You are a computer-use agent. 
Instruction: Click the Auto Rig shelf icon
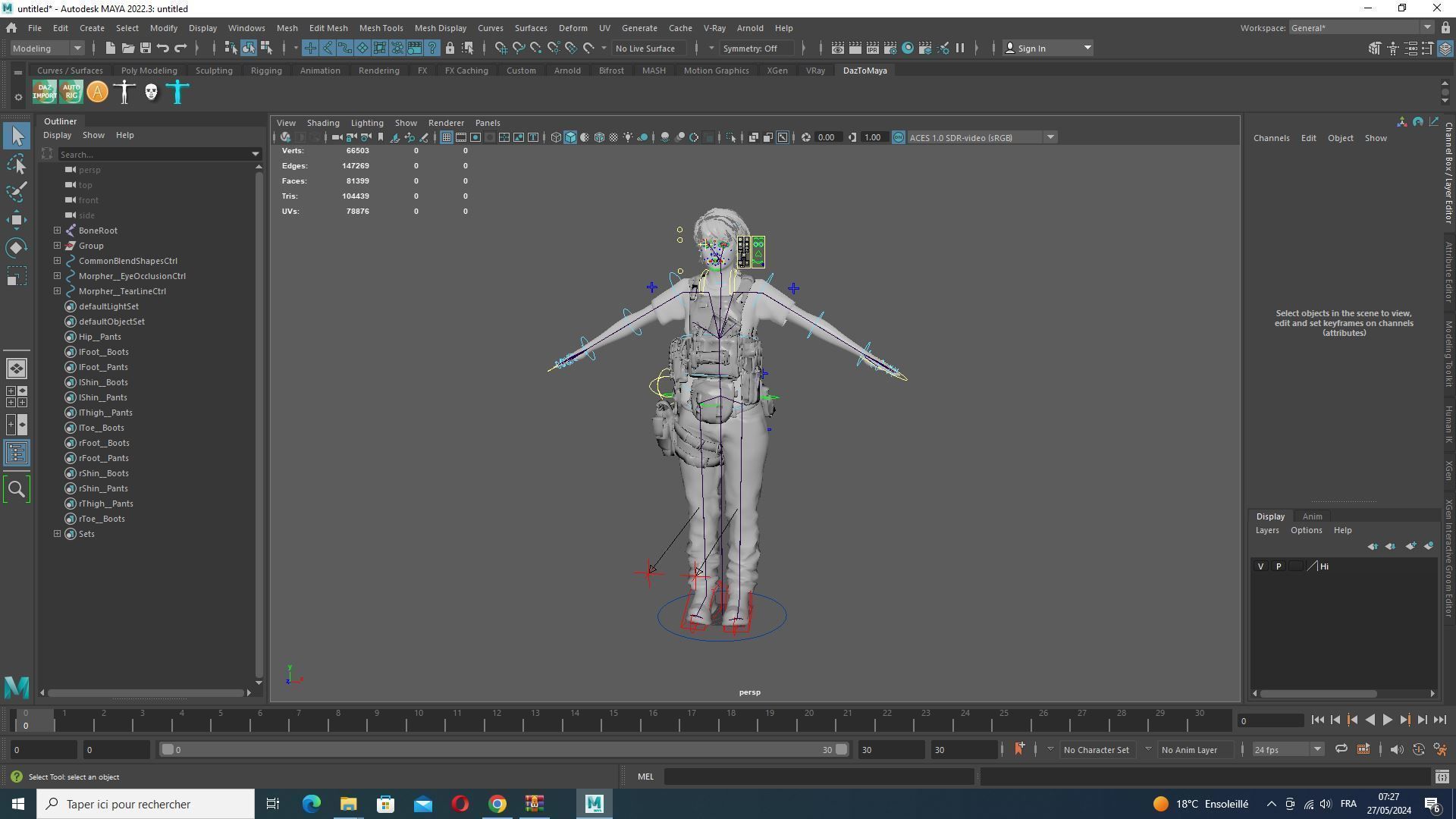click(x=71, y=92)
